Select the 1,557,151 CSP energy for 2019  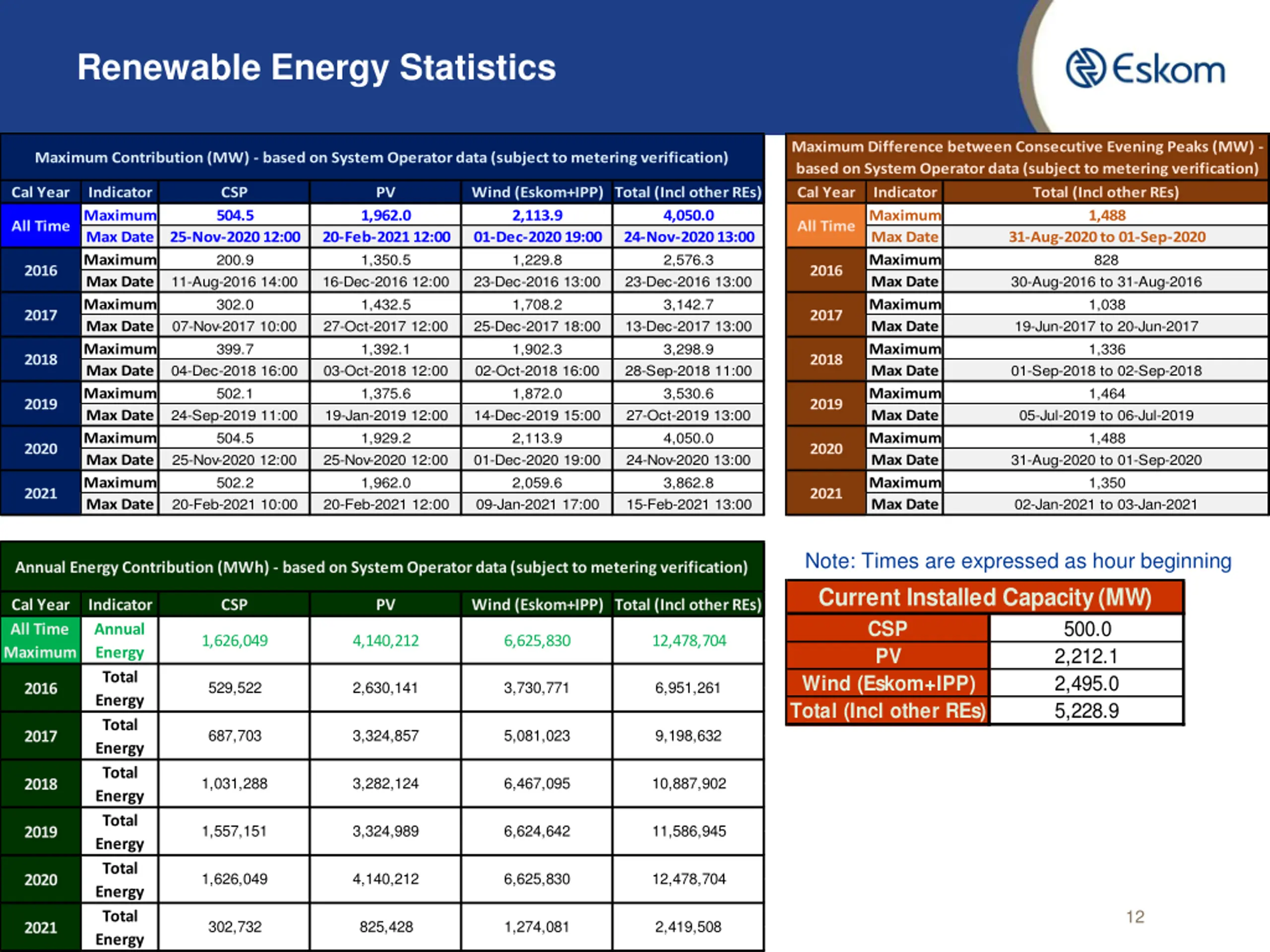(235, 832)
